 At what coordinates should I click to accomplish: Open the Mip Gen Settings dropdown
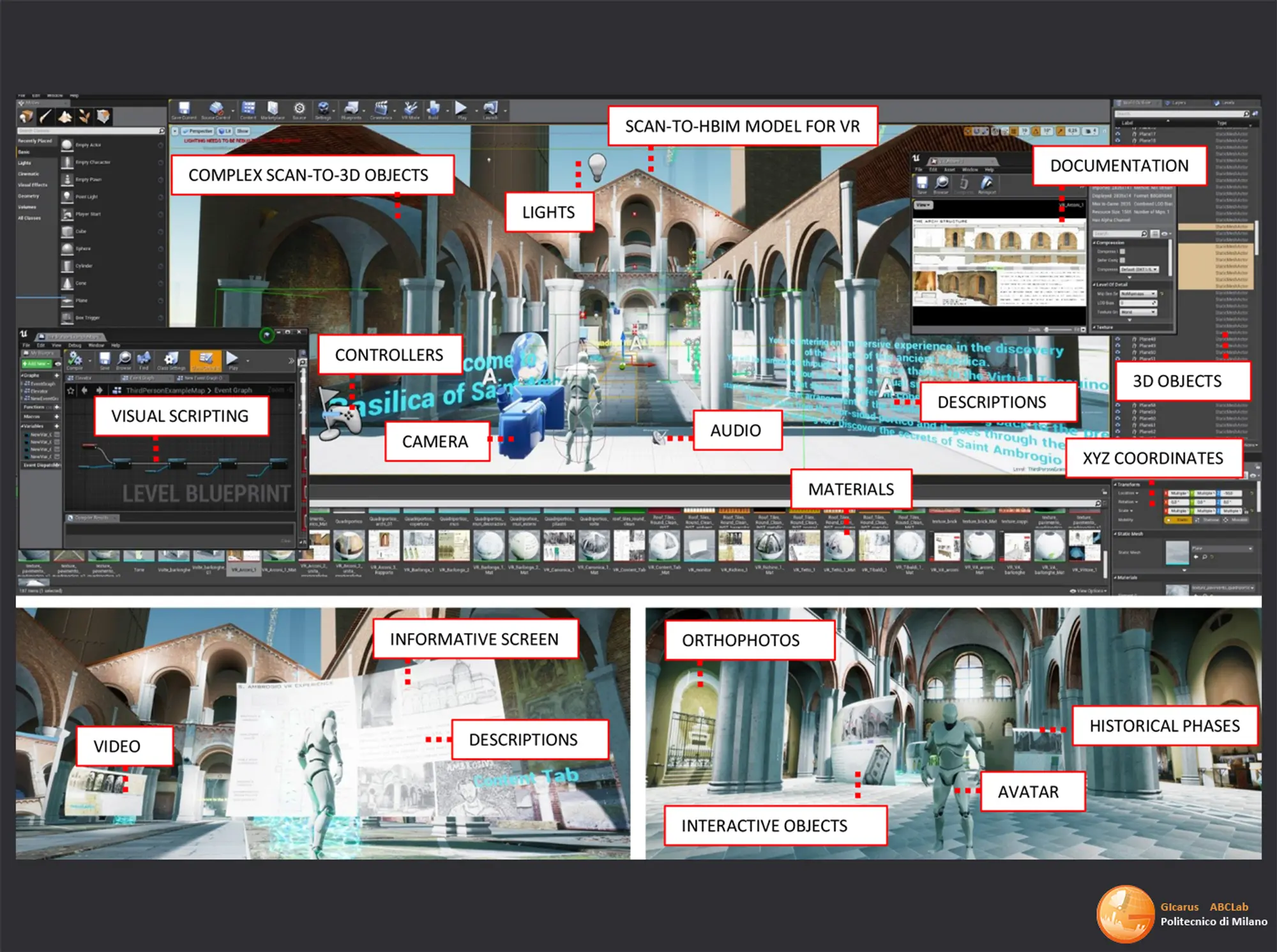[x=1138, y=294]
